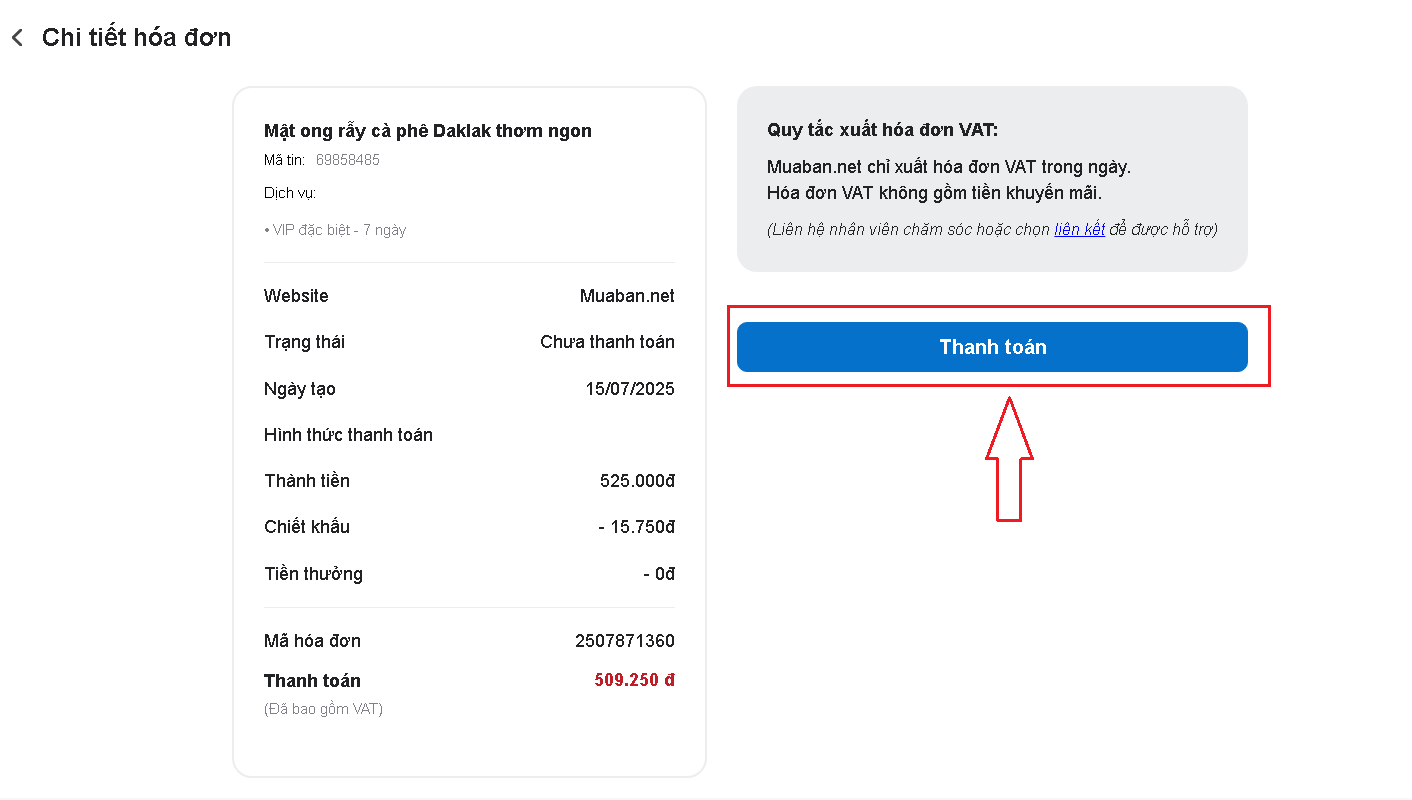Click the 'Mã hóa đơn' label
Viewport: 1412px width, 800px height.
[x=312, y=641]
